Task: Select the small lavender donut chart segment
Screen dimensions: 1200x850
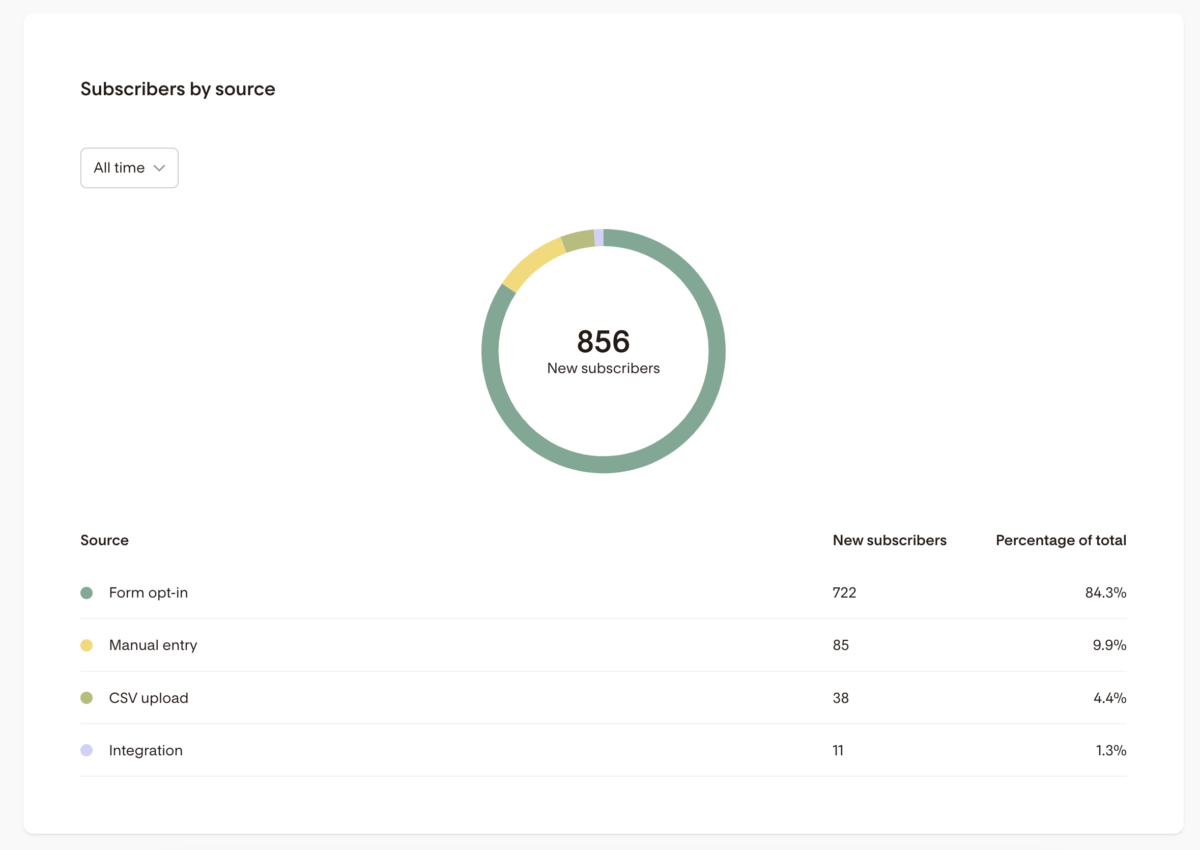Action: [598, 237]
